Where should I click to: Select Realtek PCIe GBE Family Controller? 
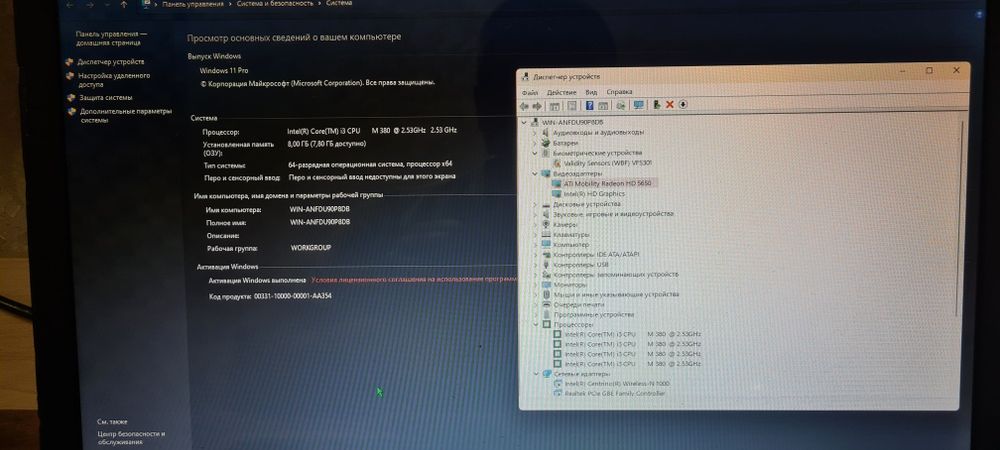(x=615, y=394)
